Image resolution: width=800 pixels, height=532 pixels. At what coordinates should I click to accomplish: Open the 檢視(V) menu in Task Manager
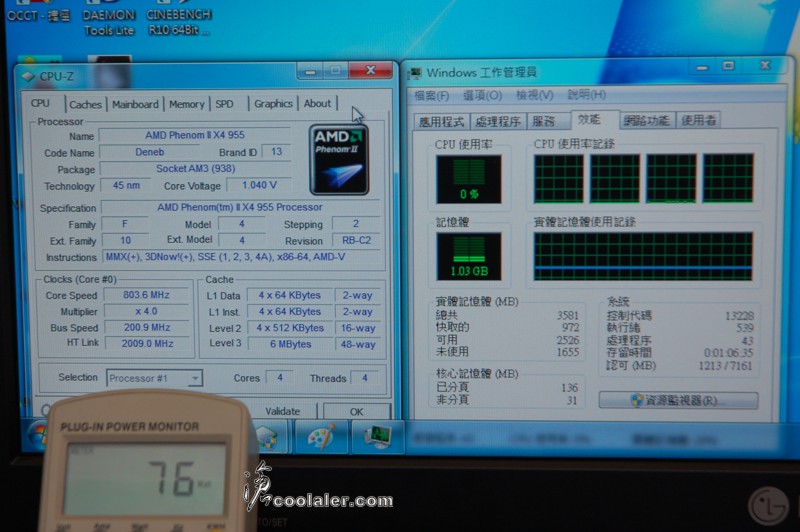click(534, 94)
